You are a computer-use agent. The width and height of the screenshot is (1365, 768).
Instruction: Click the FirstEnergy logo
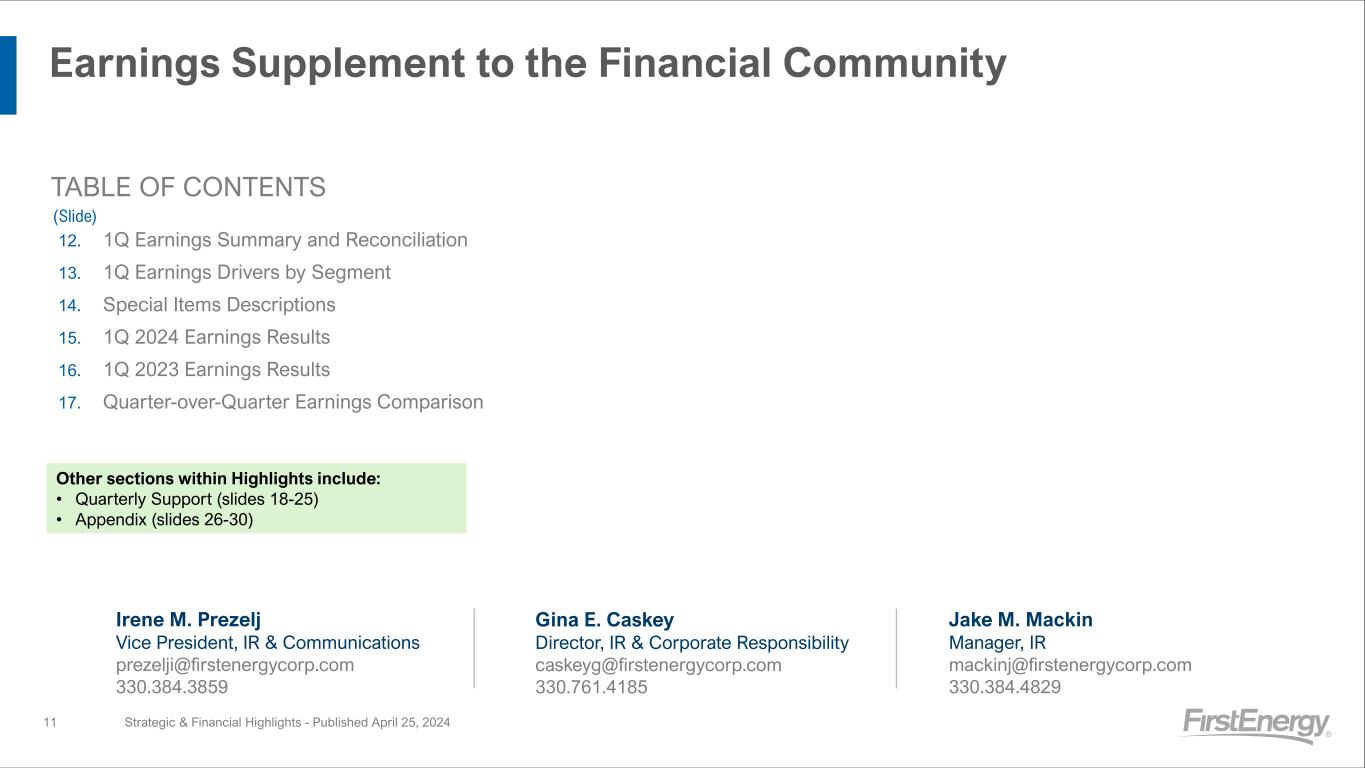[1256, 724]
